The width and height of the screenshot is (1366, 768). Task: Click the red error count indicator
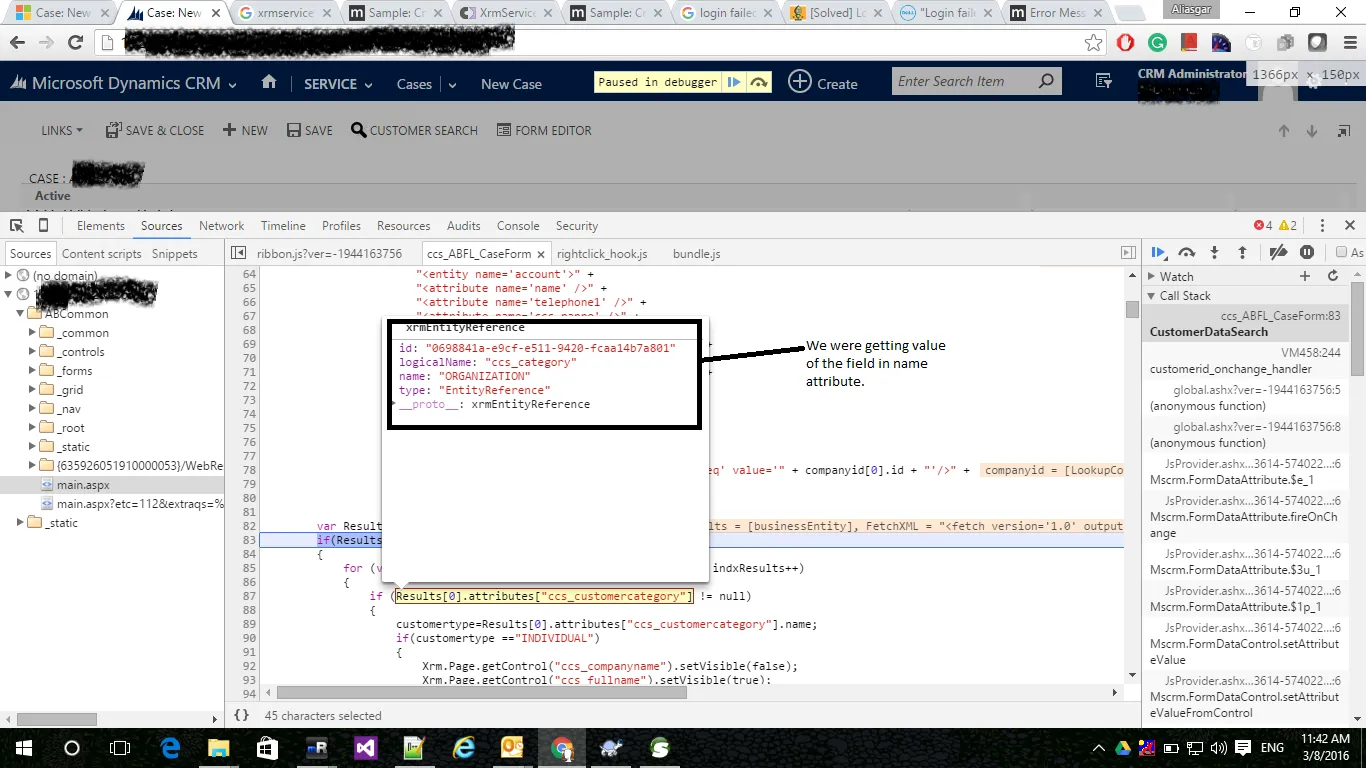(x=1263, y=226)
